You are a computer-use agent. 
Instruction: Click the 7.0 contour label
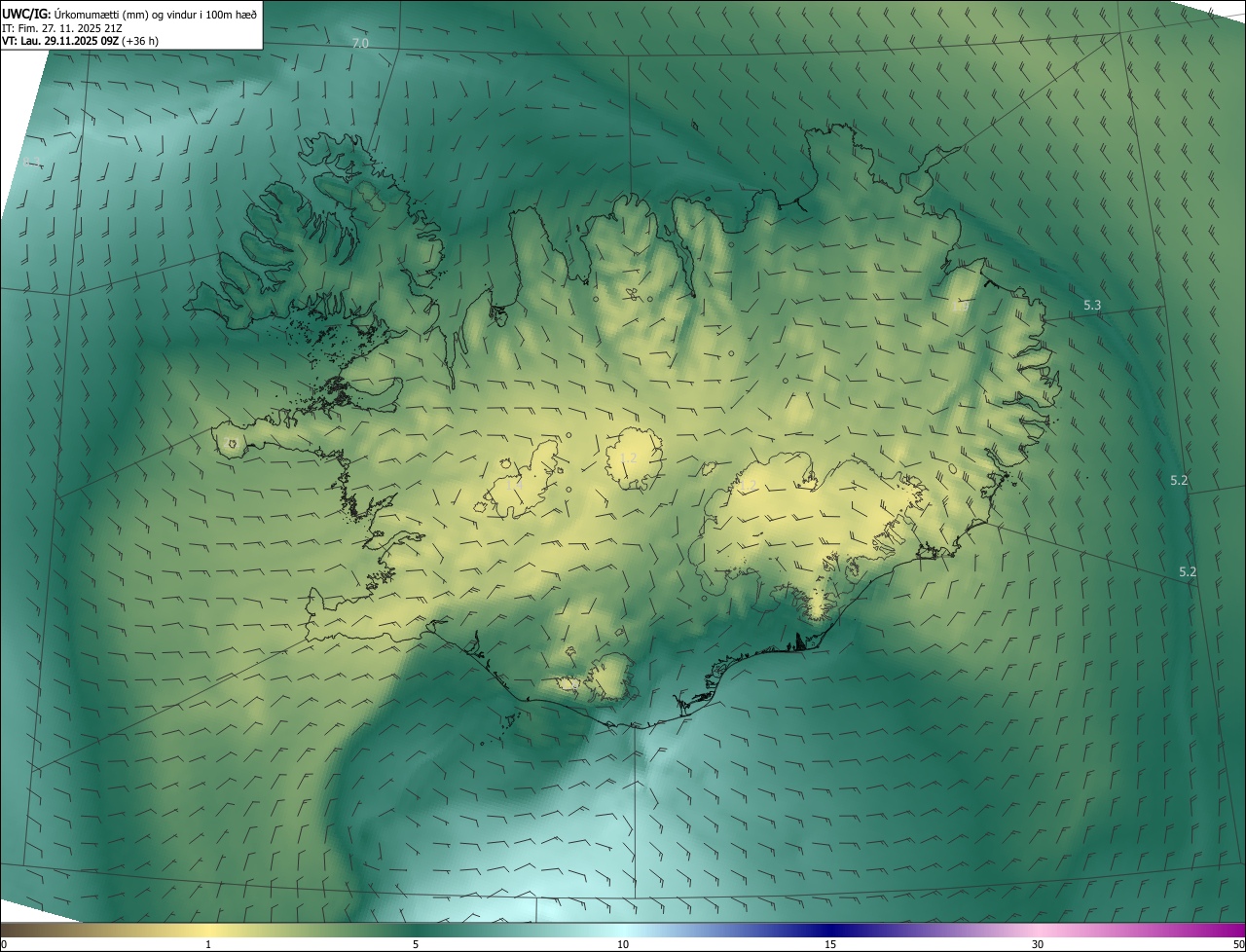[360, 44]
